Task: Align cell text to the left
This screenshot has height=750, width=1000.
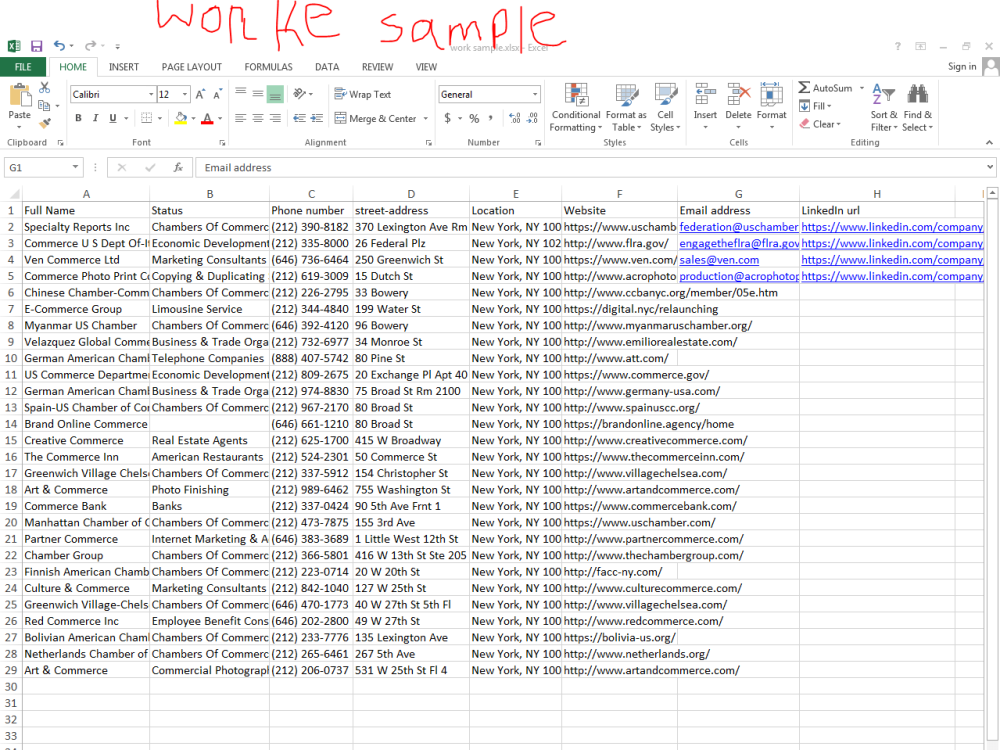Action: click(240, 118)
